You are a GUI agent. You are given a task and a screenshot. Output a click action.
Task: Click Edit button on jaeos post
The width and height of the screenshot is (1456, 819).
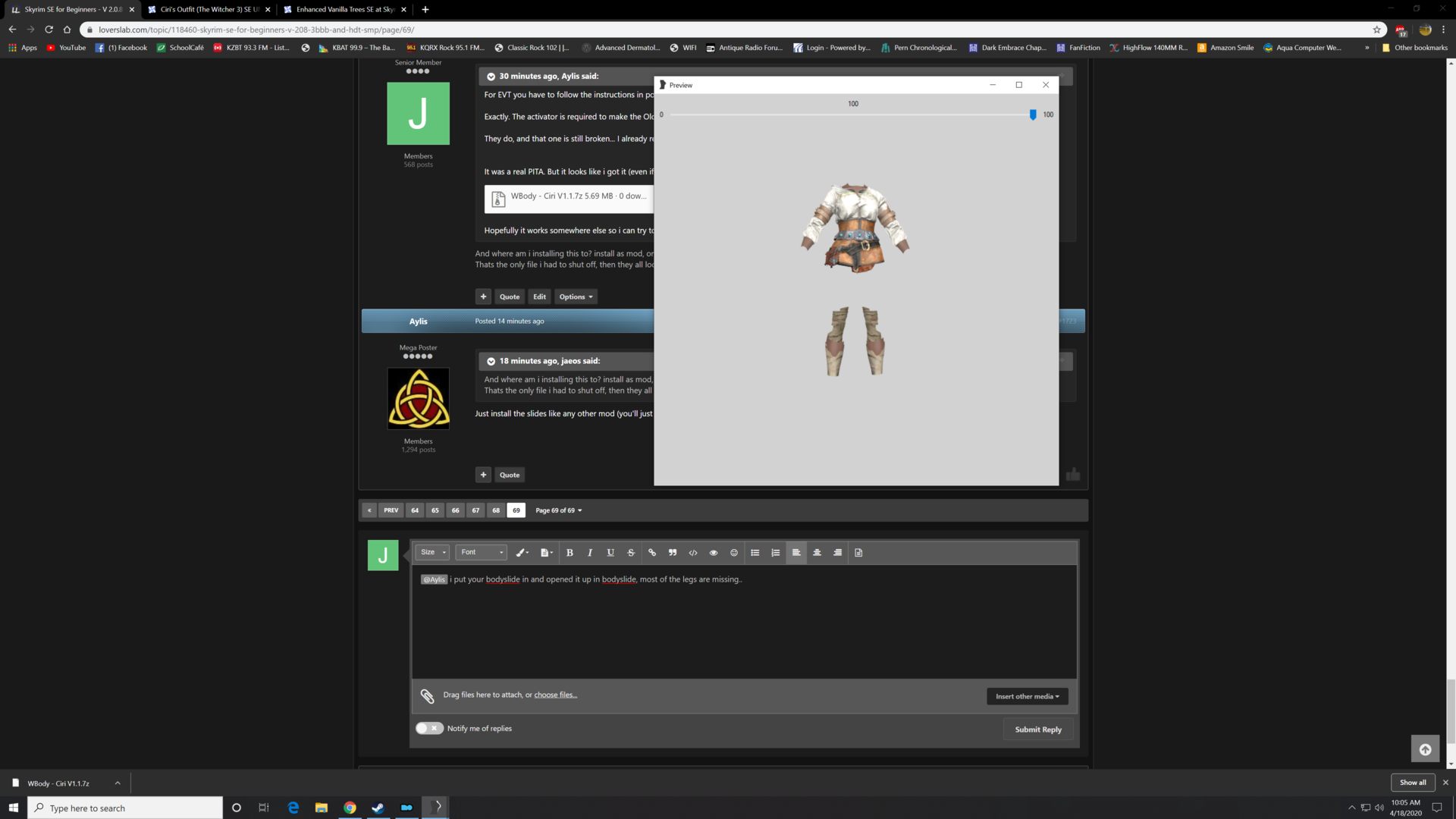click(x=539, y=297)
